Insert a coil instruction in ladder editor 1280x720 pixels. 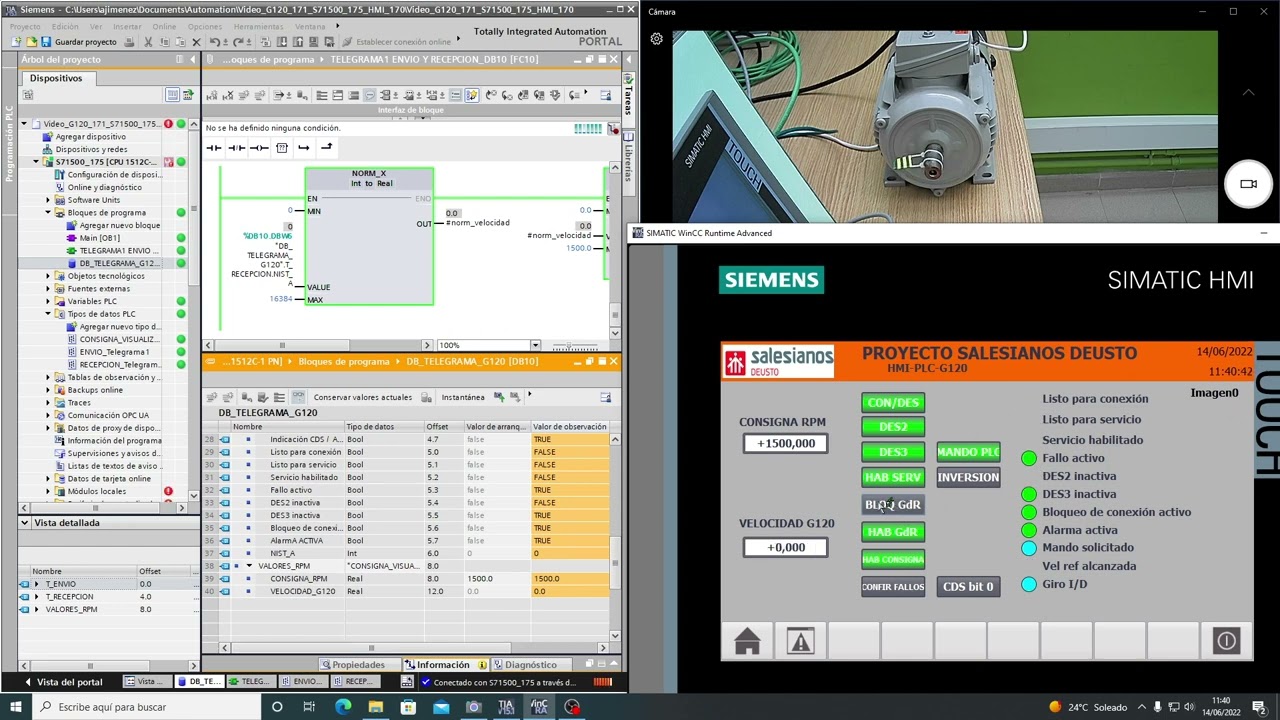259,148
